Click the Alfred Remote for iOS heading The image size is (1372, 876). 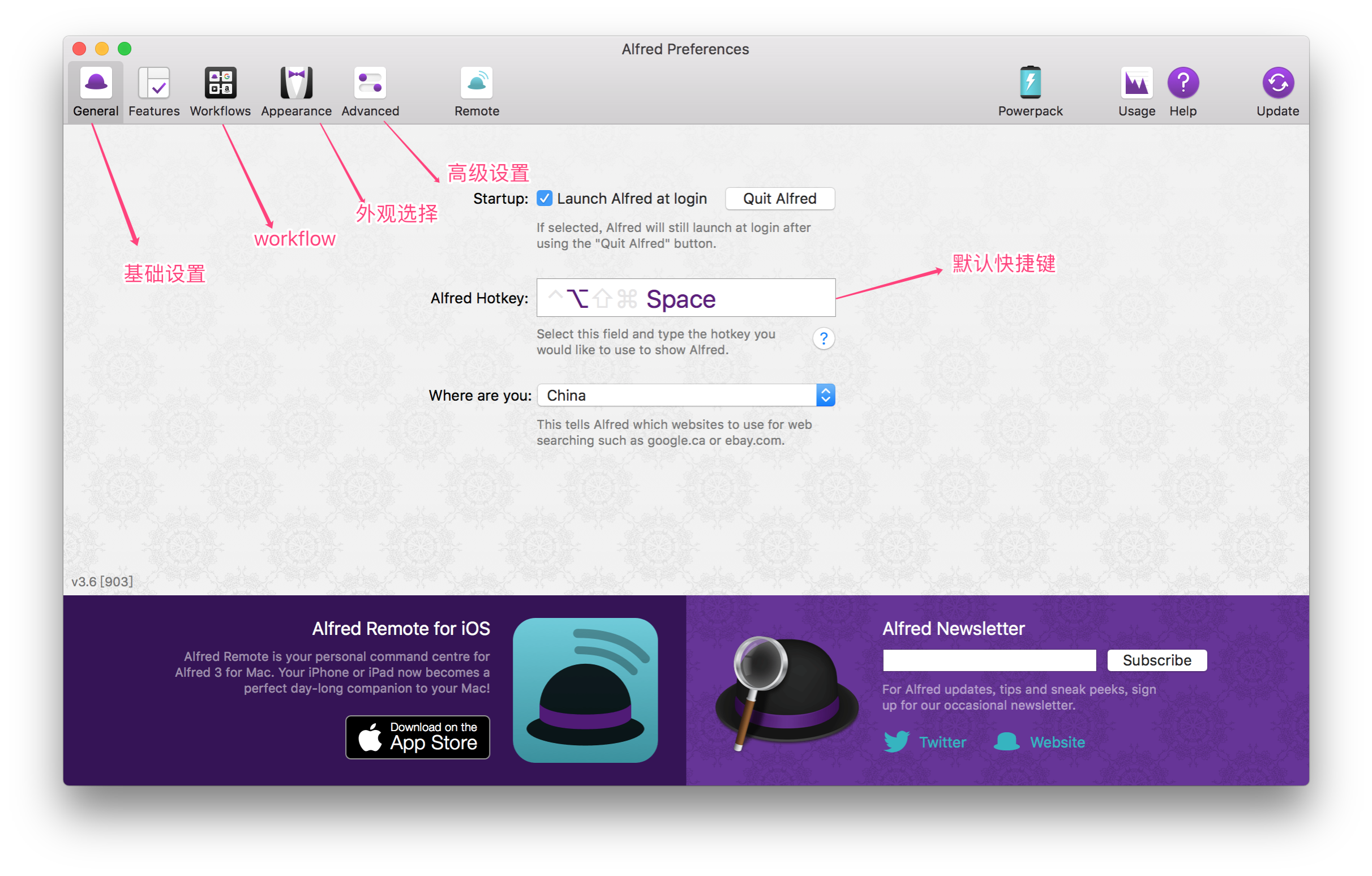(401, 628)
